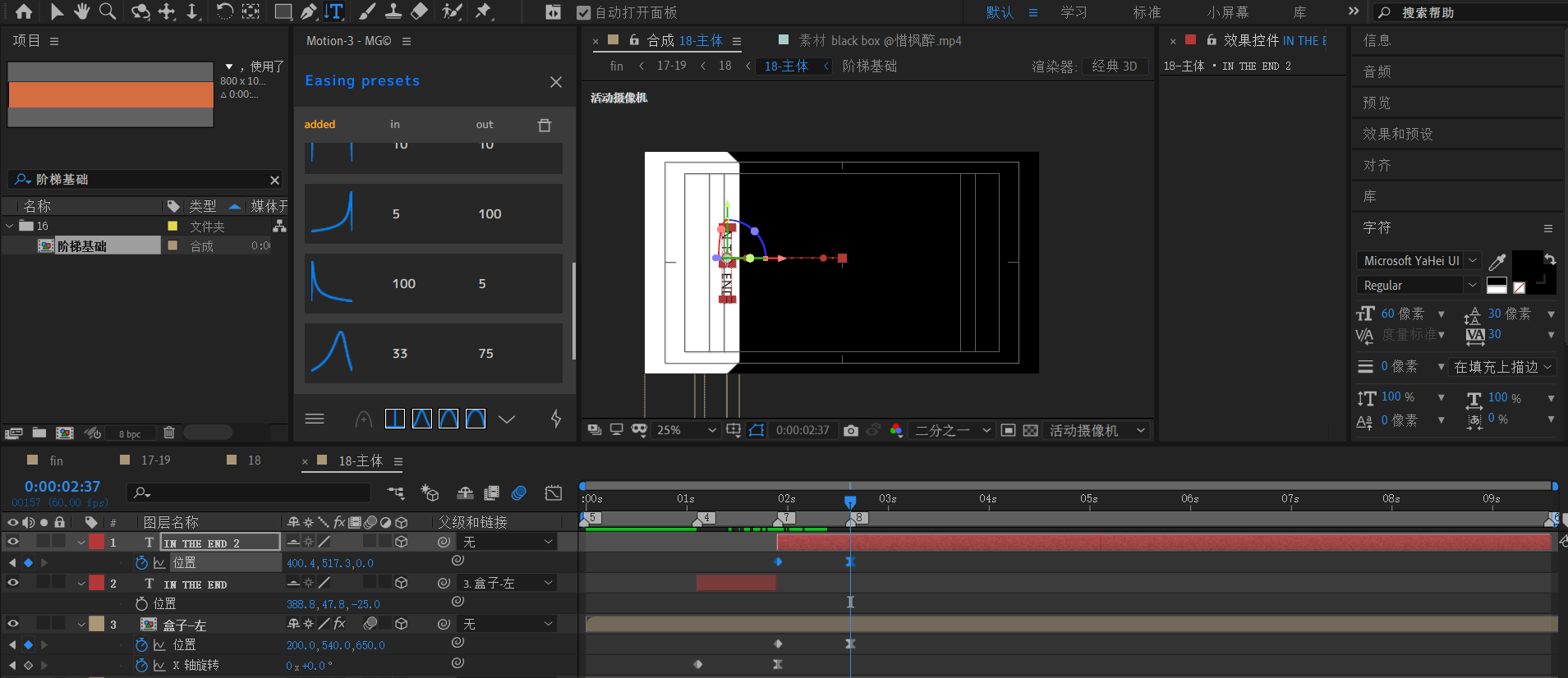Select the 小屏幕 workspace

pyautogui.click(x=1228, y=12)
